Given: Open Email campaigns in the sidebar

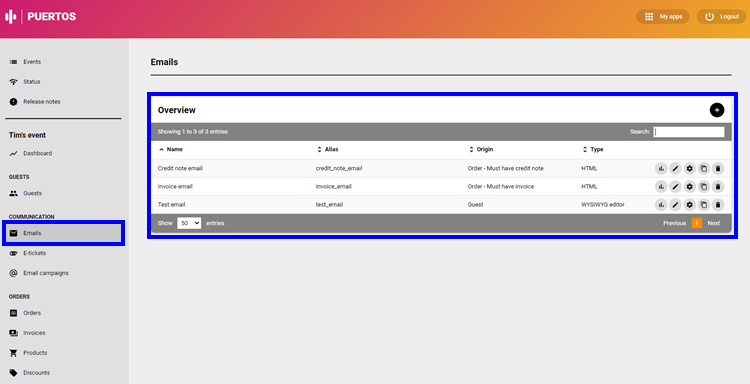Looking at the screenshot, I should click(x=46, y=273).
